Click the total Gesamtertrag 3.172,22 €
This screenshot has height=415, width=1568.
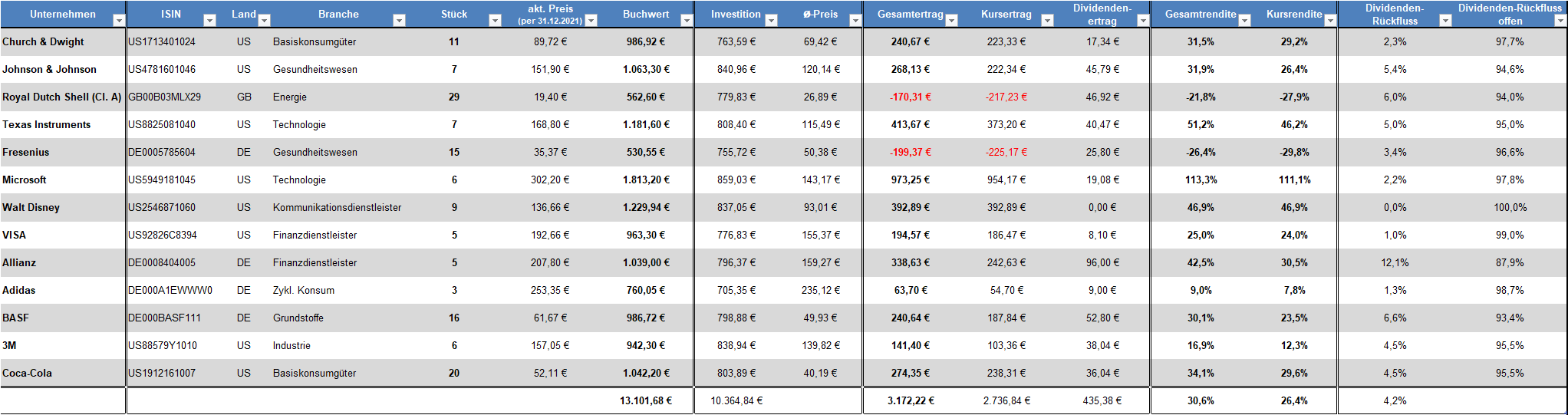[x=911, y=400]
